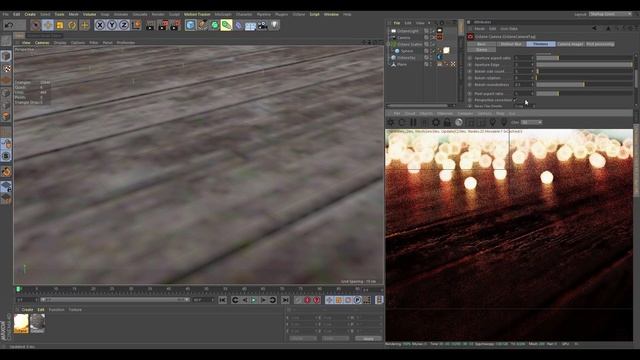
Task: Select the Rotate tool
Action: [x=72, y=25]
